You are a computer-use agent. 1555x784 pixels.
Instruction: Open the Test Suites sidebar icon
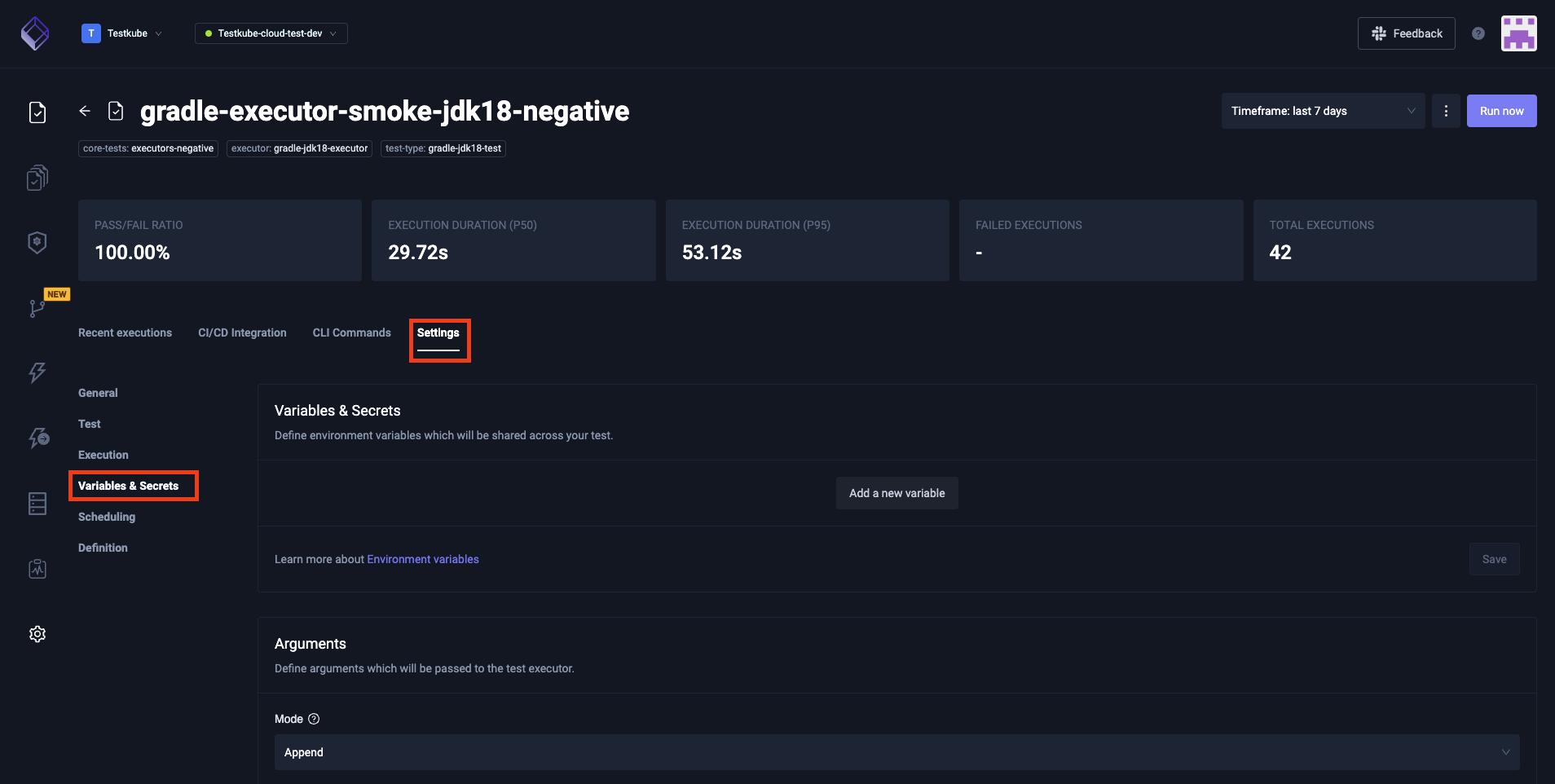pyautogui.click(x=37, y=178)
